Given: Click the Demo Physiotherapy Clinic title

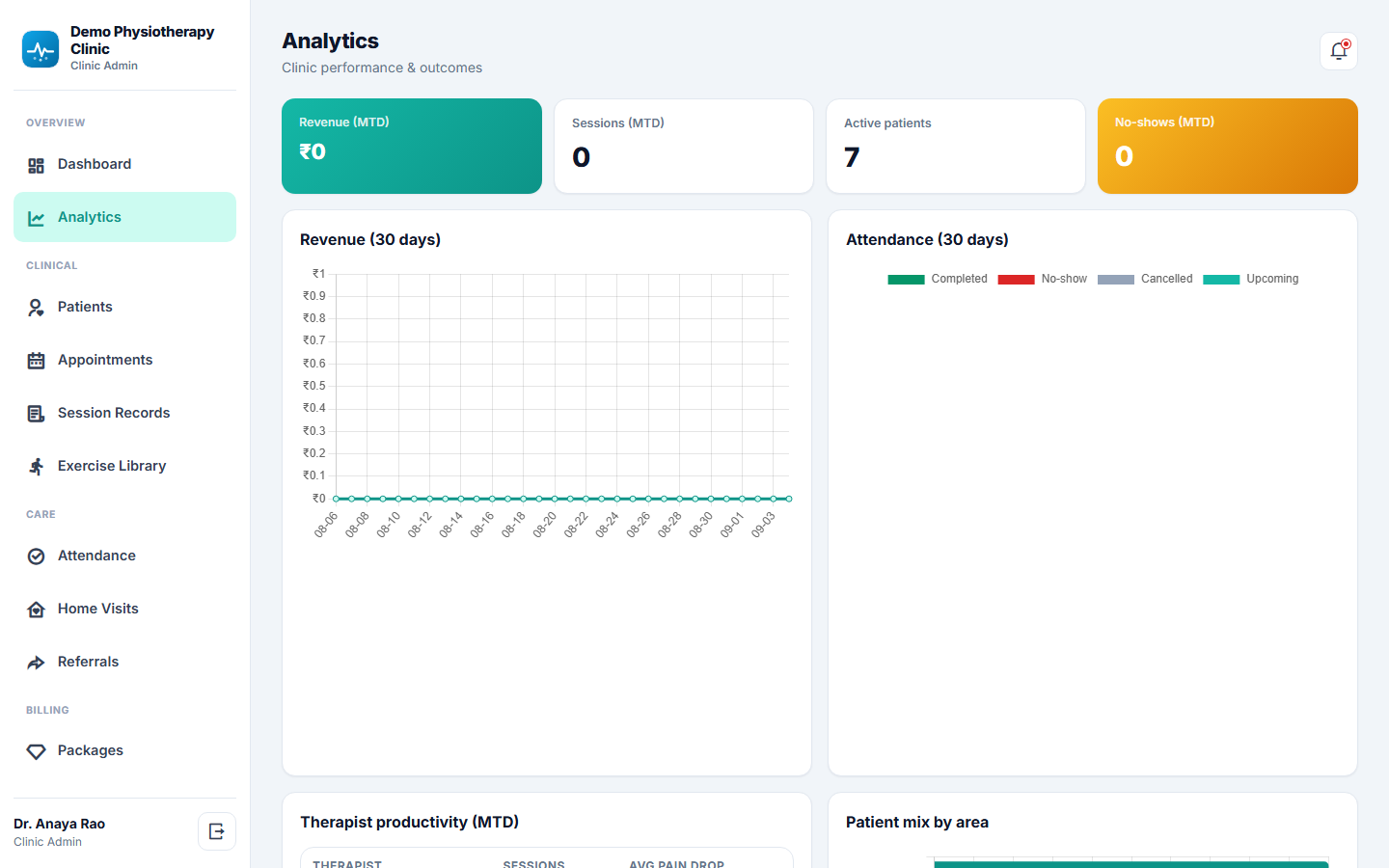Looking at the screenshot, I should (143, 41).
